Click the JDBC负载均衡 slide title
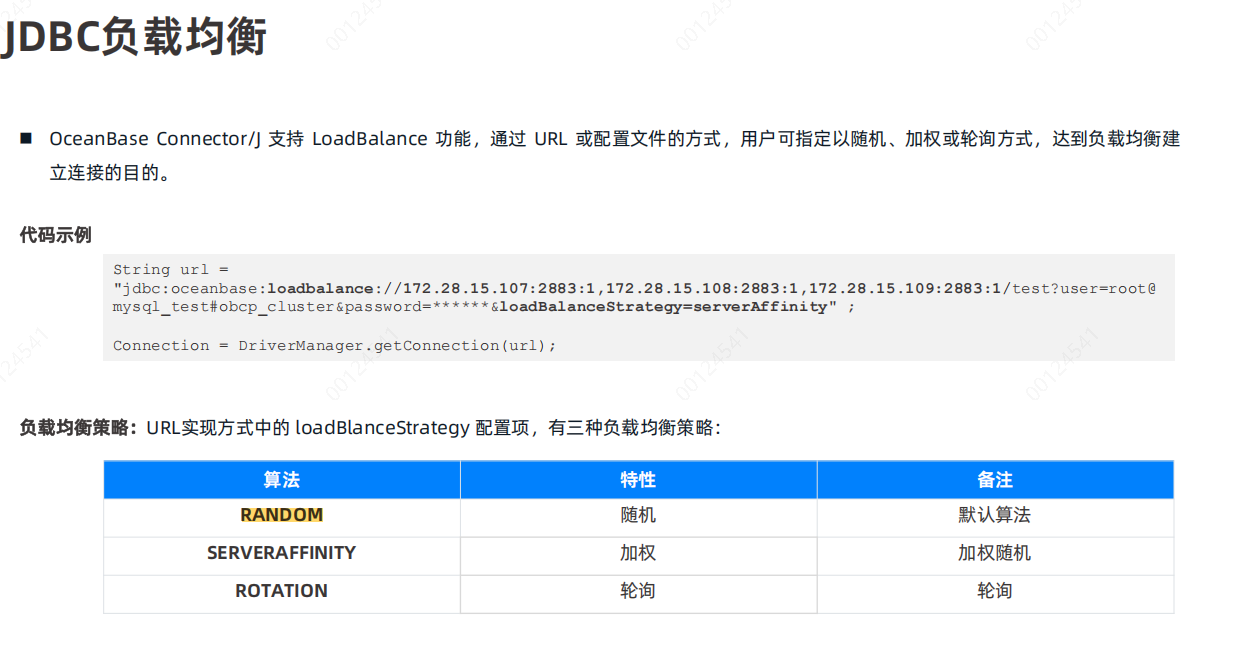Viewport: 1240px width, 647px height. (135, 38)
